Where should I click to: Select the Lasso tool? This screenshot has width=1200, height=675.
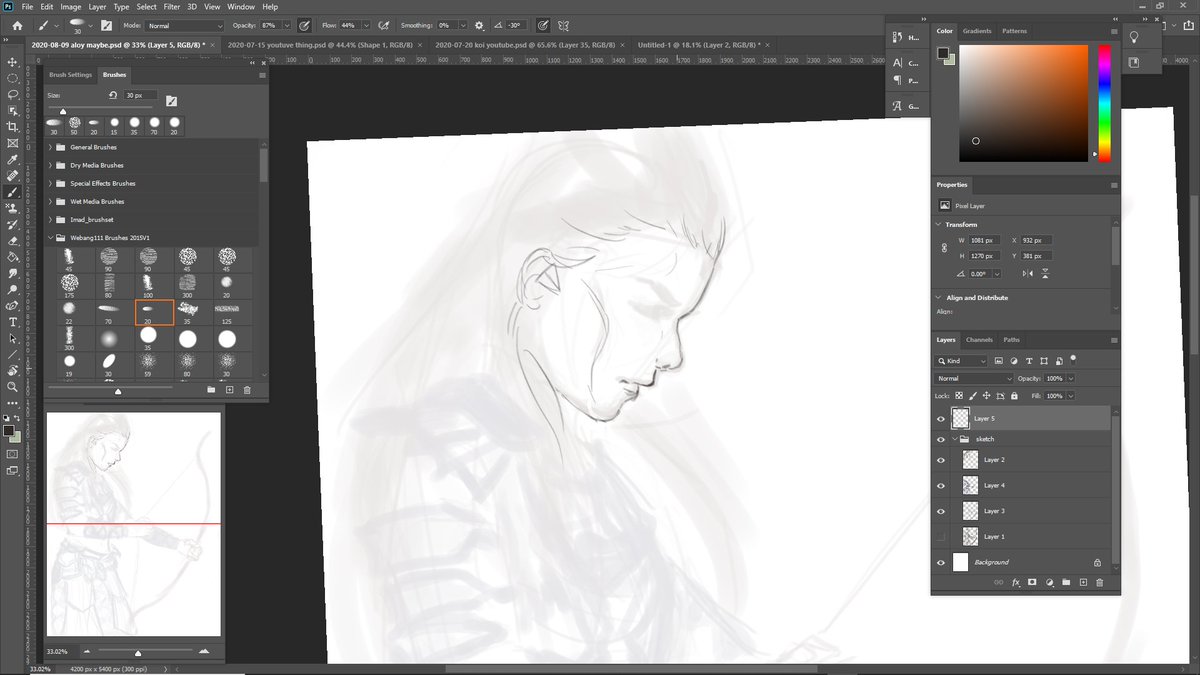[13, 94]
